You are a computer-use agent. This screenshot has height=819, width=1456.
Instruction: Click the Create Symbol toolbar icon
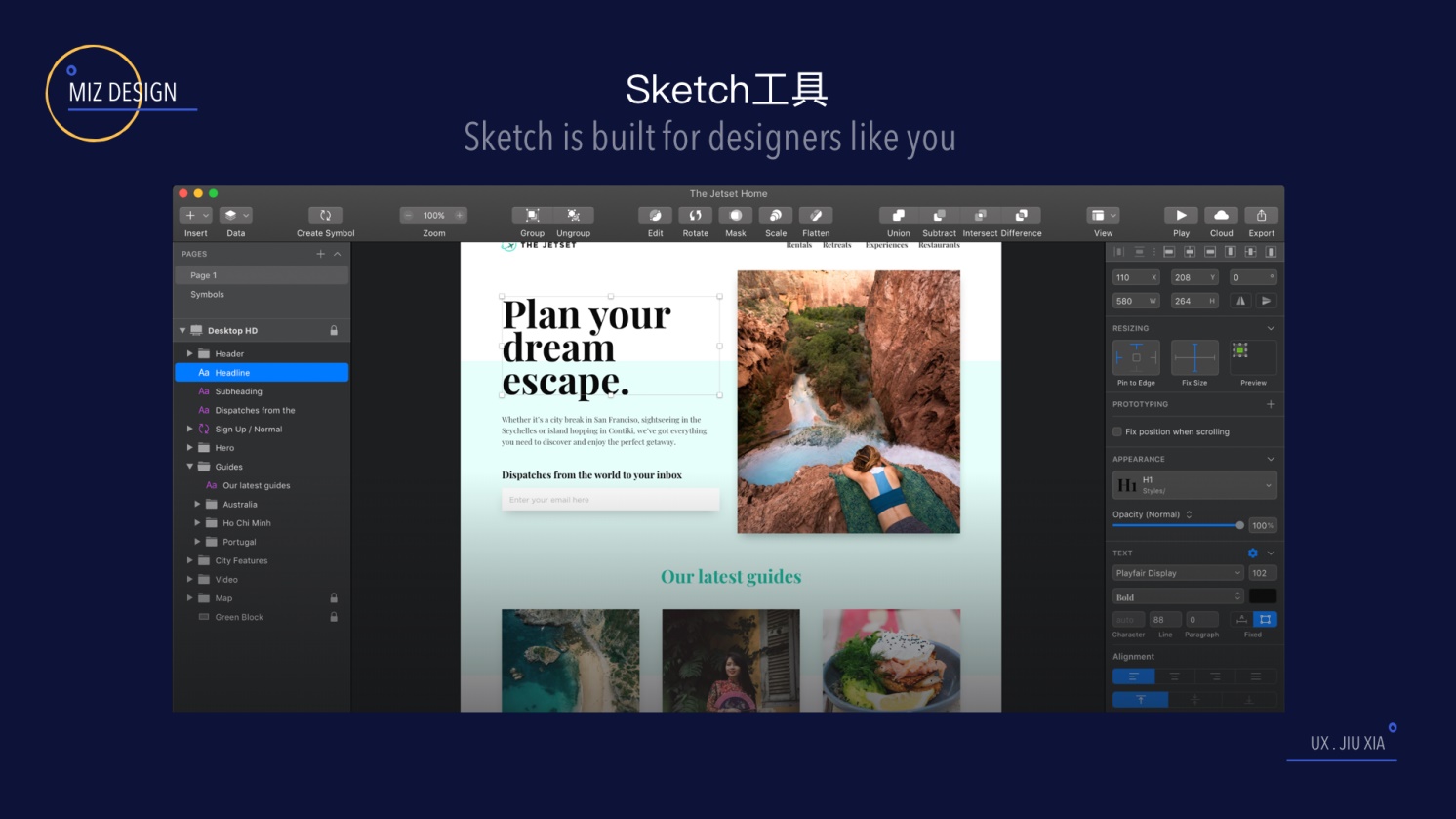pos(325,216)
